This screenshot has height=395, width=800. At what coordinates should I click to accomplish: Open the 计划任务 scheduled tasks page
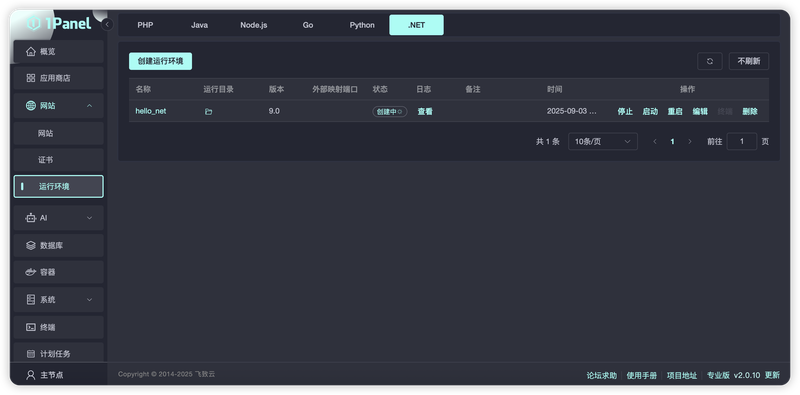click(59, 354)
